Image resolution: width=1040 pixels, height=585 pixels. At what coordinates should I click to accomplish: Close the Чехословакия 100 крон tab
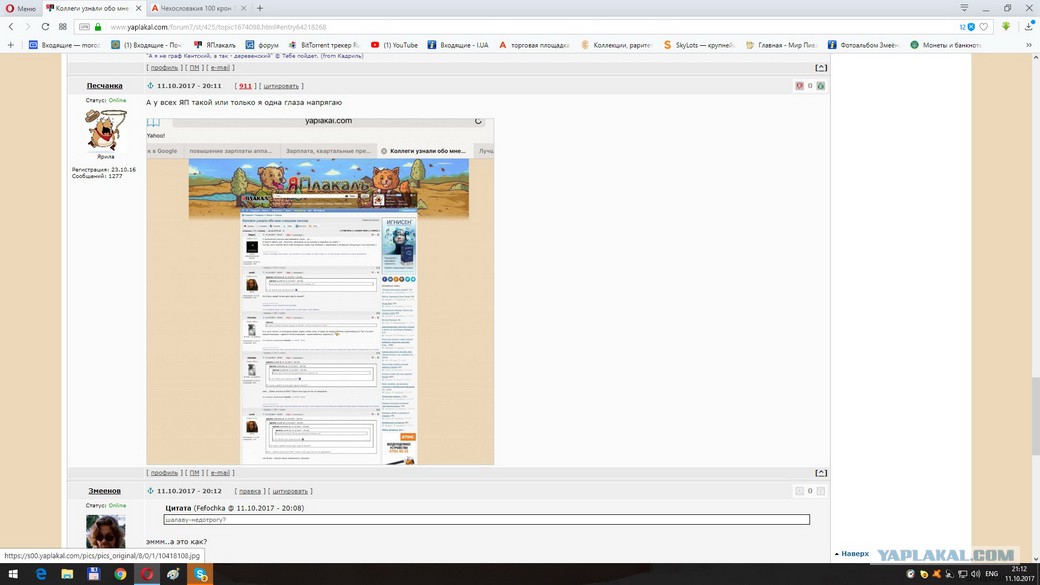(243, 8)
